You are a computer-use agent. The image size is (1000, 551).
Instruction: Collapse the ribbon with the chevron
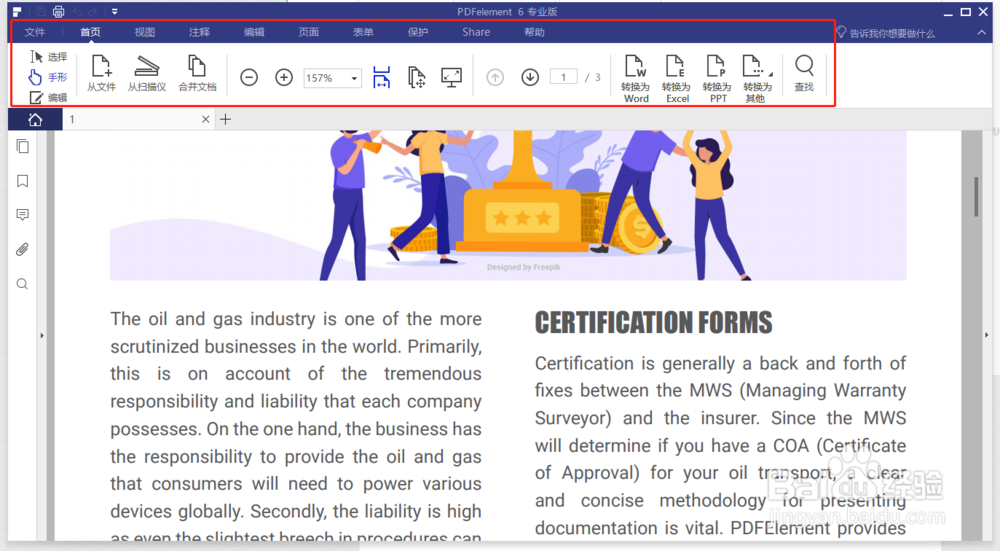click(982, 33)
